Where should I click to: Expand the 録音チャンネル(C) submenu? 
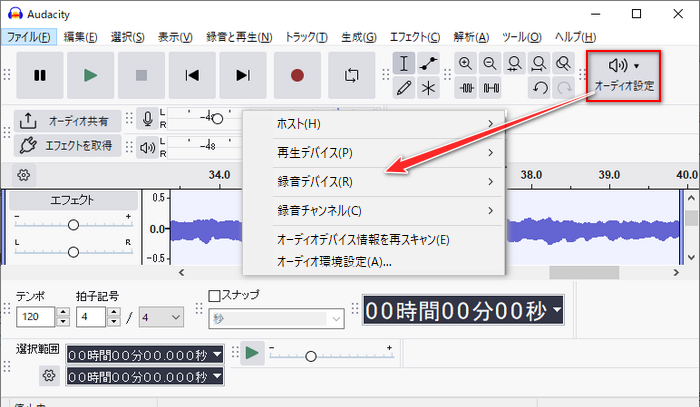tap(374, 210)
